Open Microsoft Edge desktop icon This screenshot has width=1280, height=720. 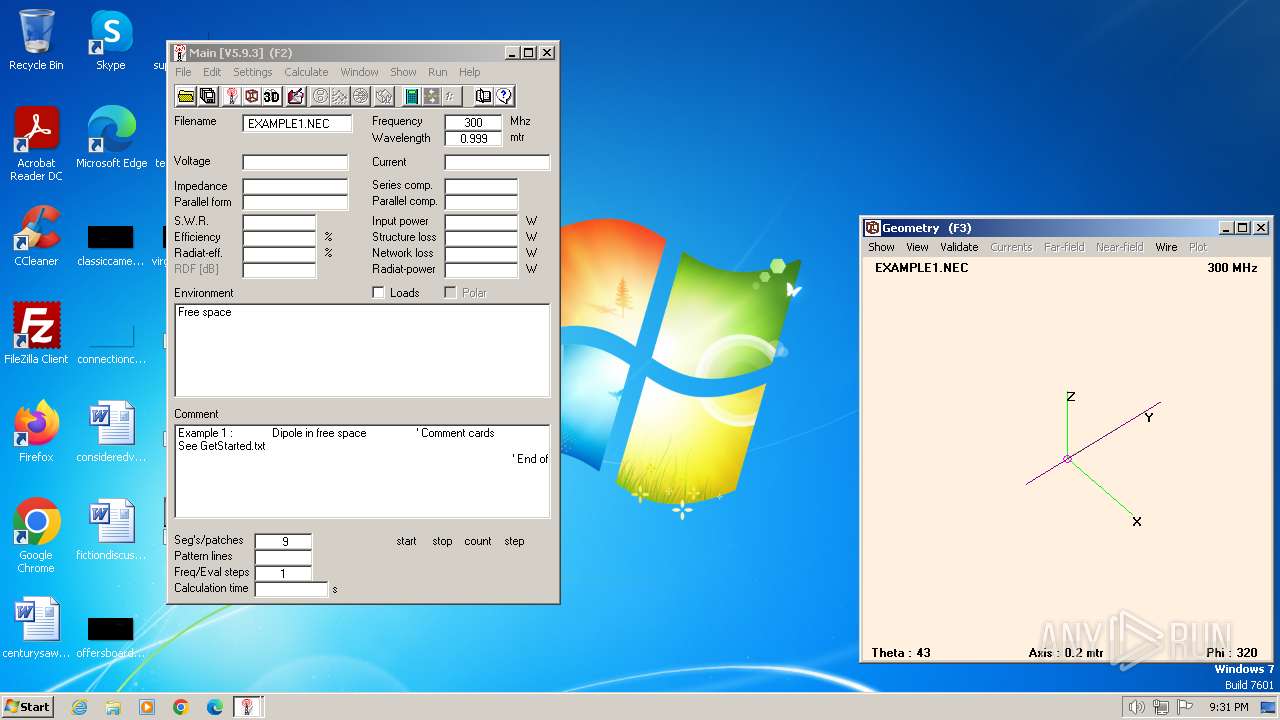tap(111, 138)
